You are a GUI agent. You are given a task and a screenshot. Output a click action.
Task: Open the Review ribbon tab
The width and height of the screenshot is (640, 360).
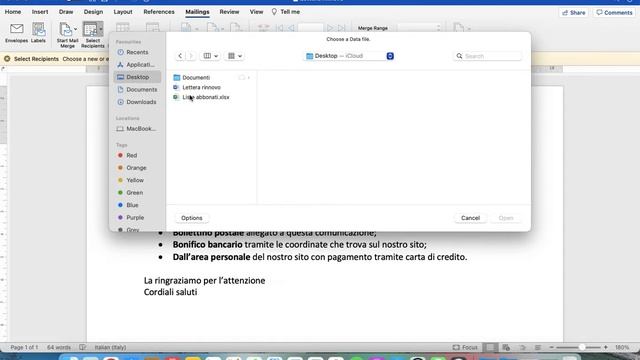click(229, 12)
